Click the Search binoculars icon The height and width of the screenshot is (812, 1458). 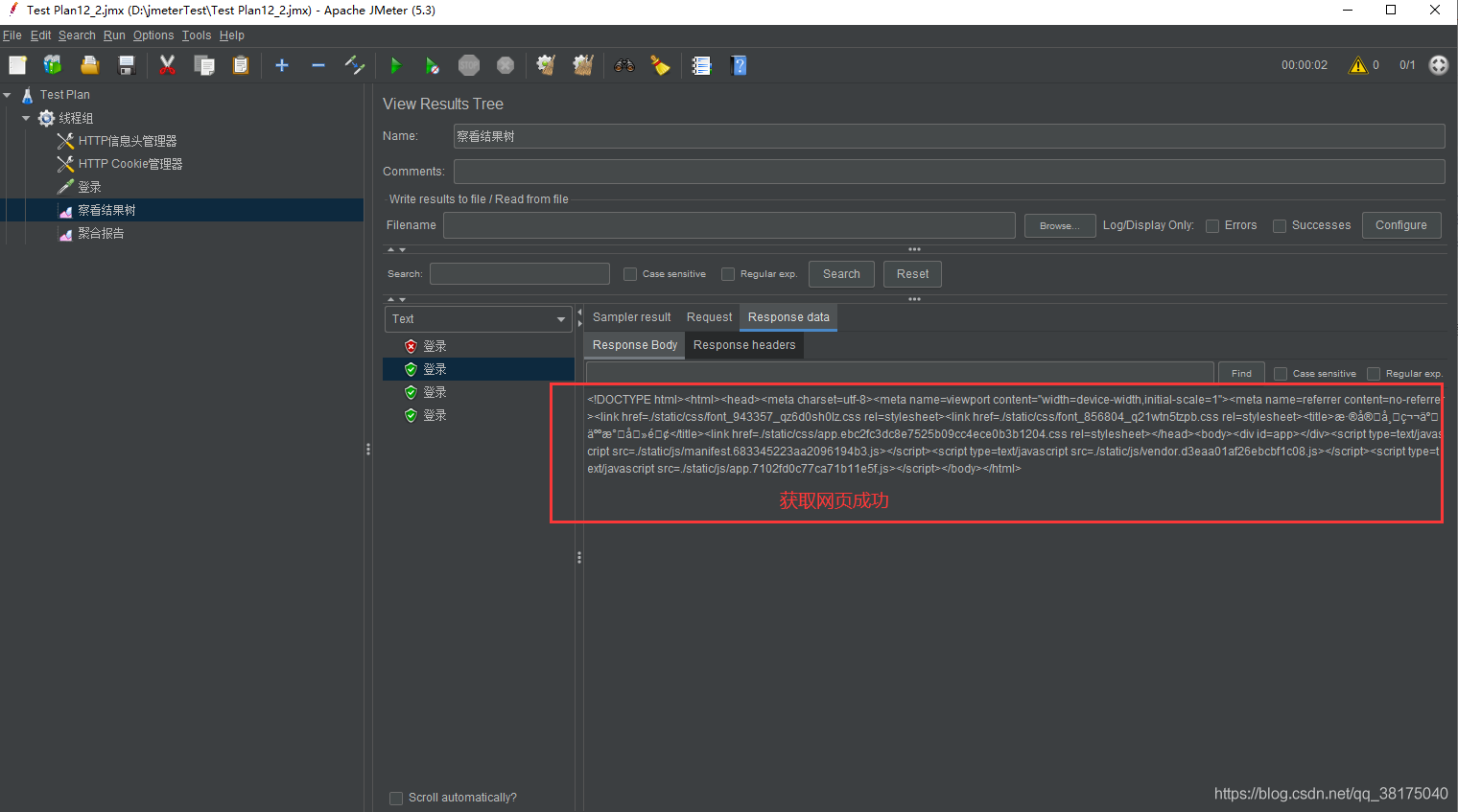pos(624,65)
